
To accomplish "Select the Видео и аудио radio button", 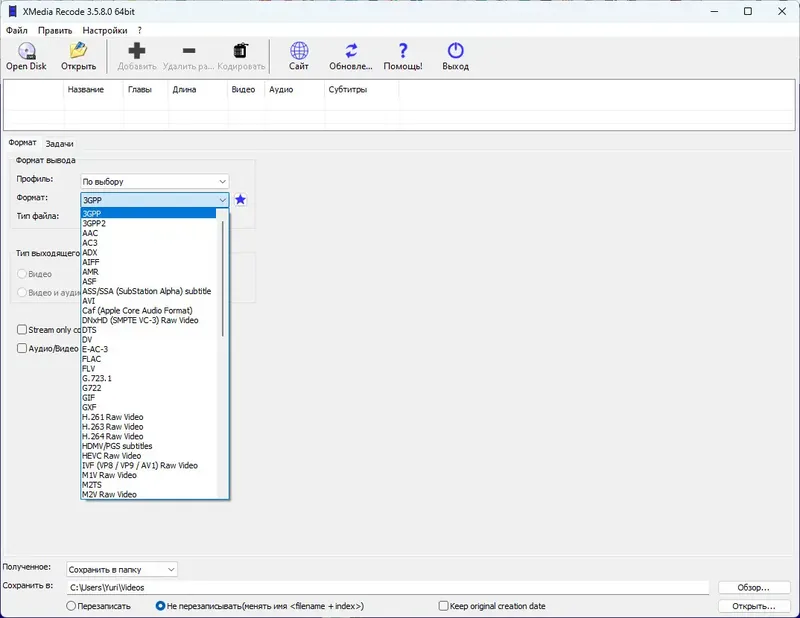I will pyautogui.click(x=22, y=292).
